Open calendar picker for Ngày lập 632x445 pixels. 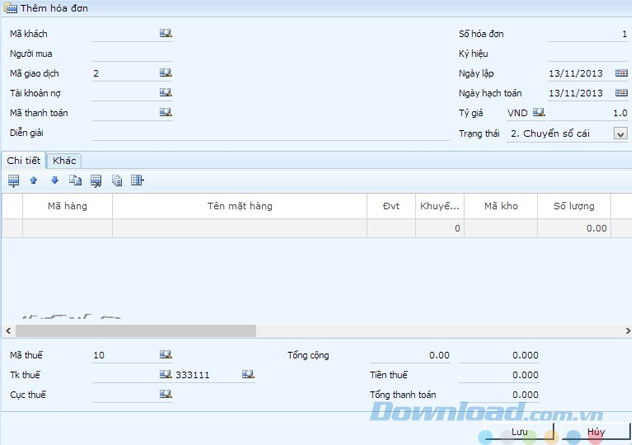620,74
